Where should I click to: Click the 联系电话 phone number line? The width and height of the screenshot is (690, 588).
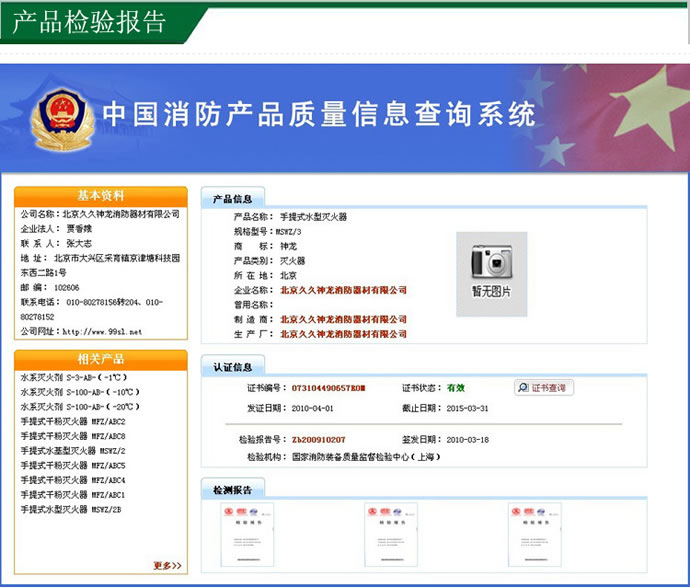coord(92,309)
